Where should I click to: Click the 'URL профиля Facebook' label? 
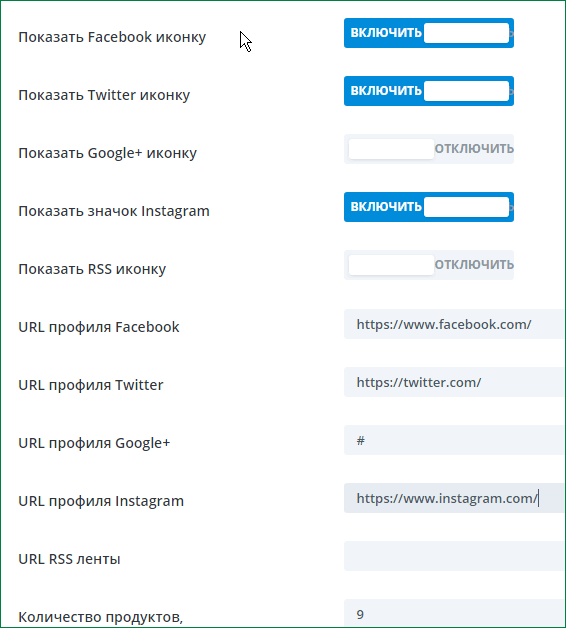pos(99,327)
